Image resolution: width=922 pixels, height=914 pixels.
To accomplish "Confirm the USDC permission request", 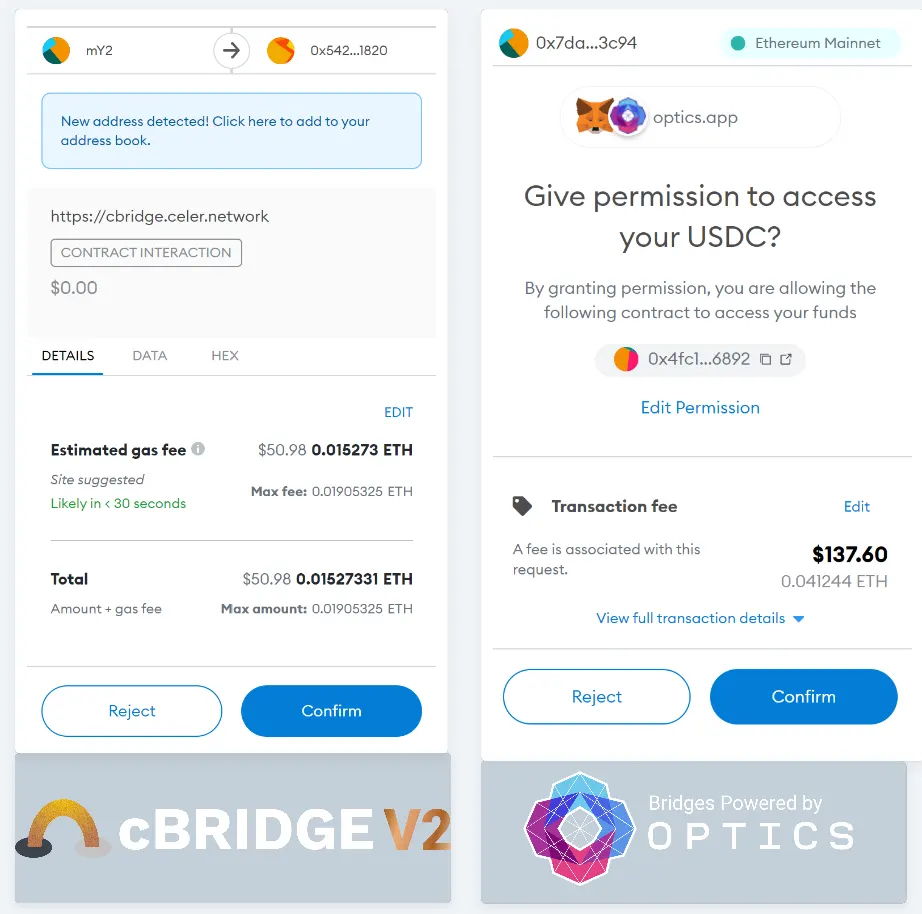I will (803, 697).
